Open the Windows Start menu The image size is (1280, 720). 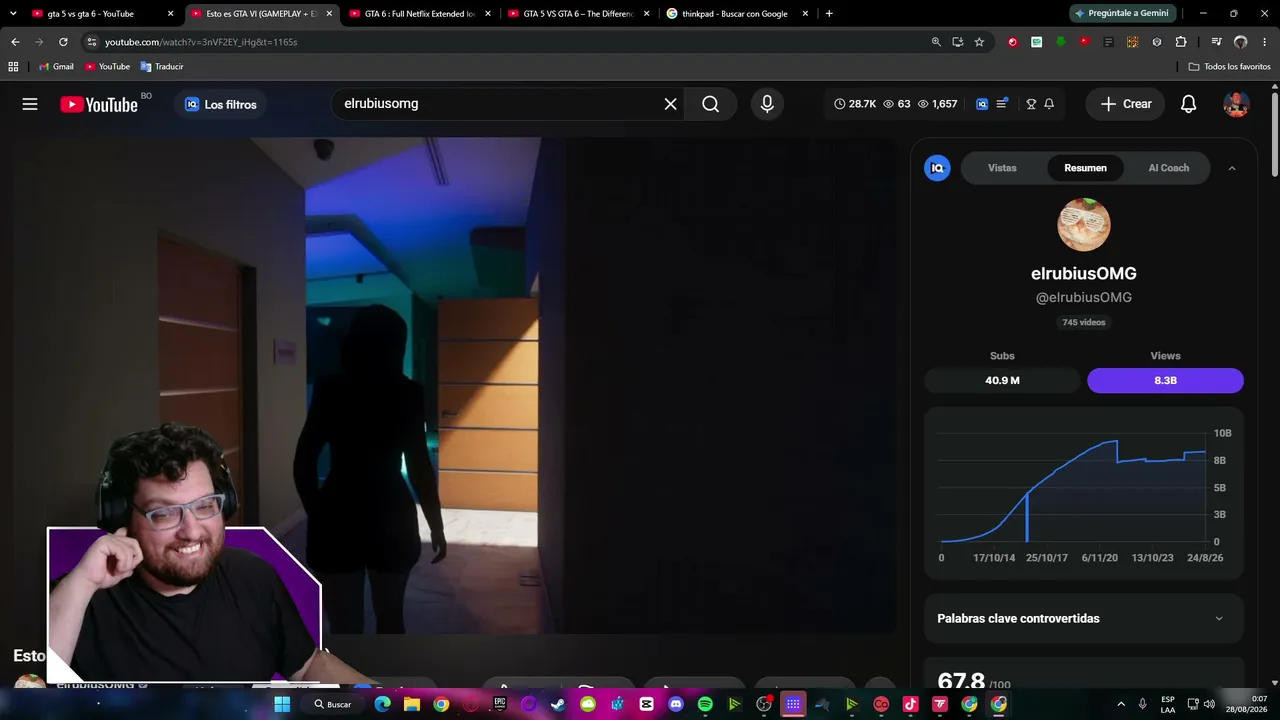pos(282,704)
